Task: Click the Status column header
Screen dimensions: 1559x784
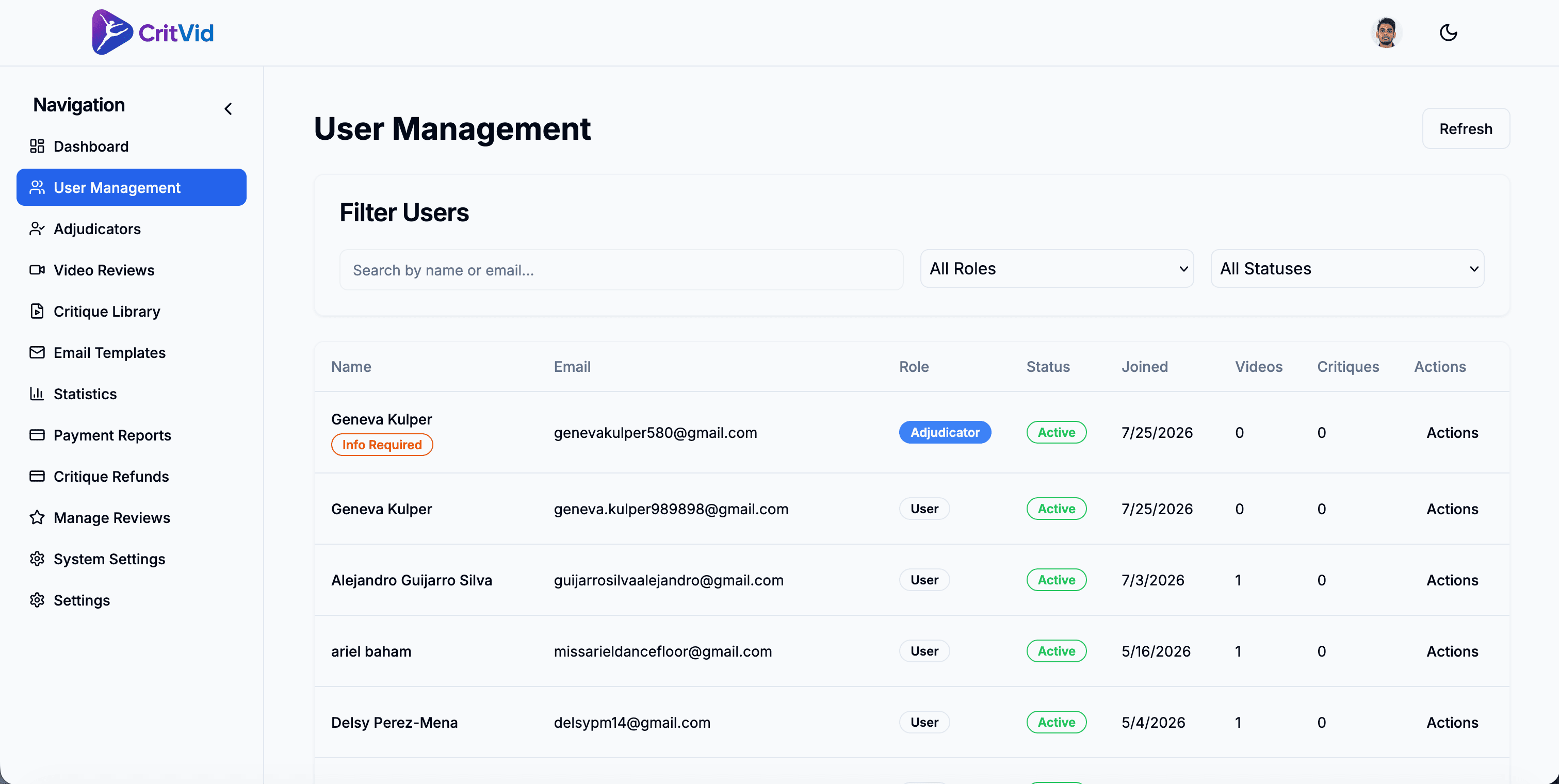Action: pos(1048,367)
